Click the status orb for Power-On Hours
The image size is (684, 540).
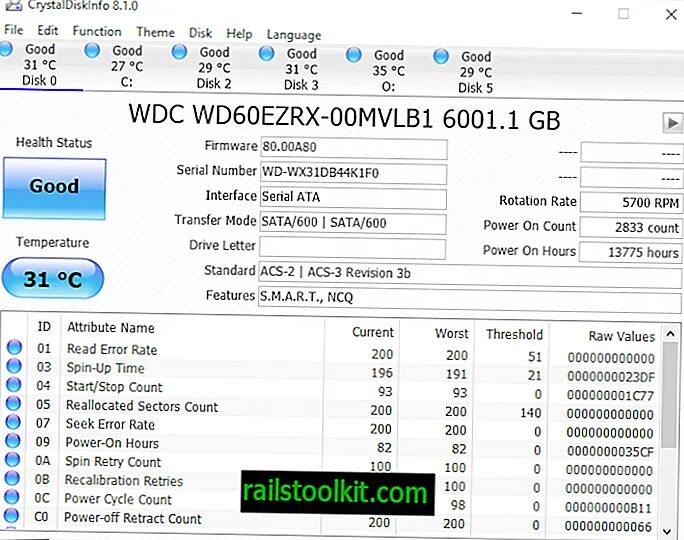[x=13, y=441]
